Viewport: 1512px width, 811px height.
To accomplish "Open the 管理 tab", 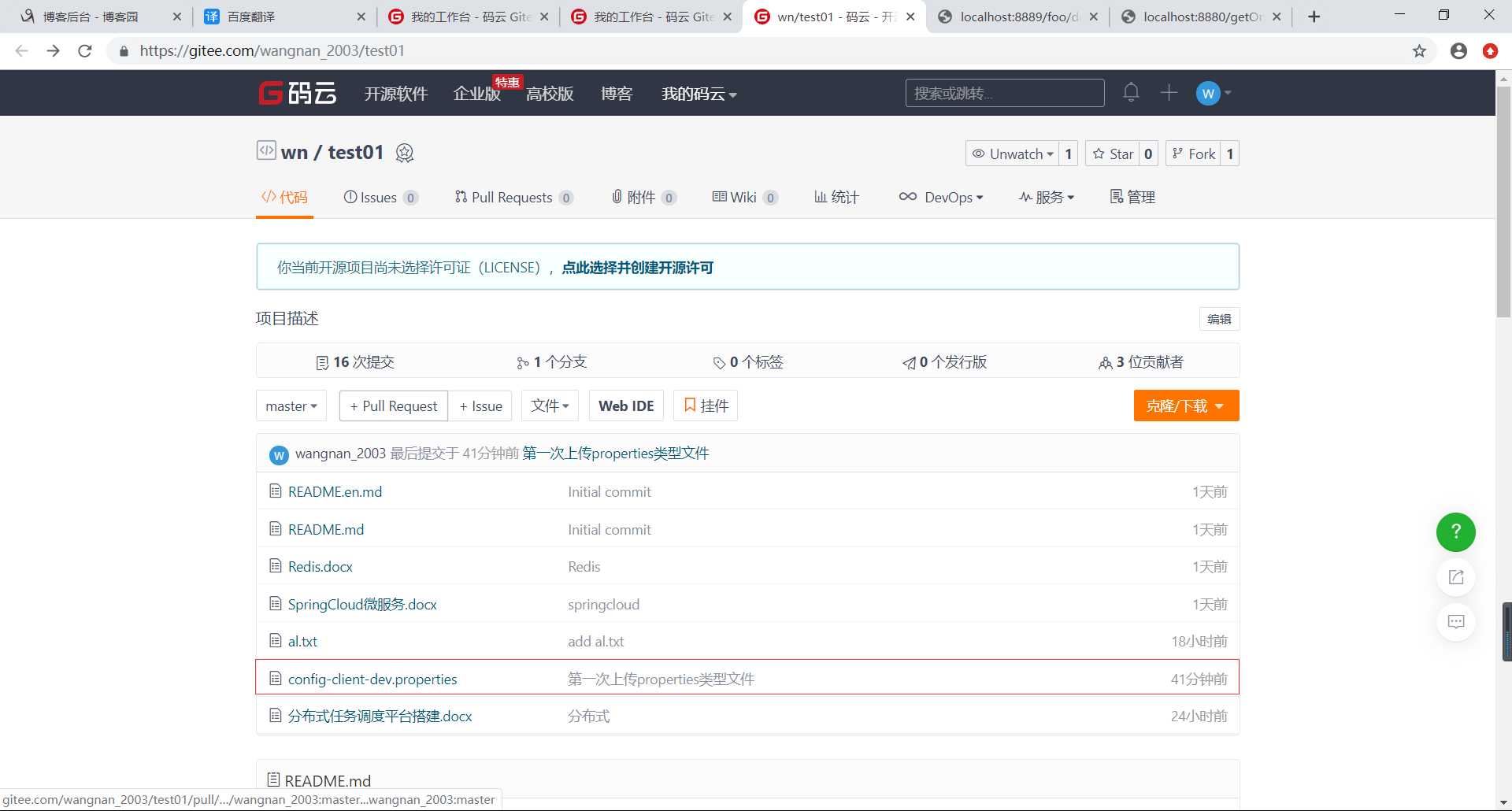I will [x=1132, y=197].
